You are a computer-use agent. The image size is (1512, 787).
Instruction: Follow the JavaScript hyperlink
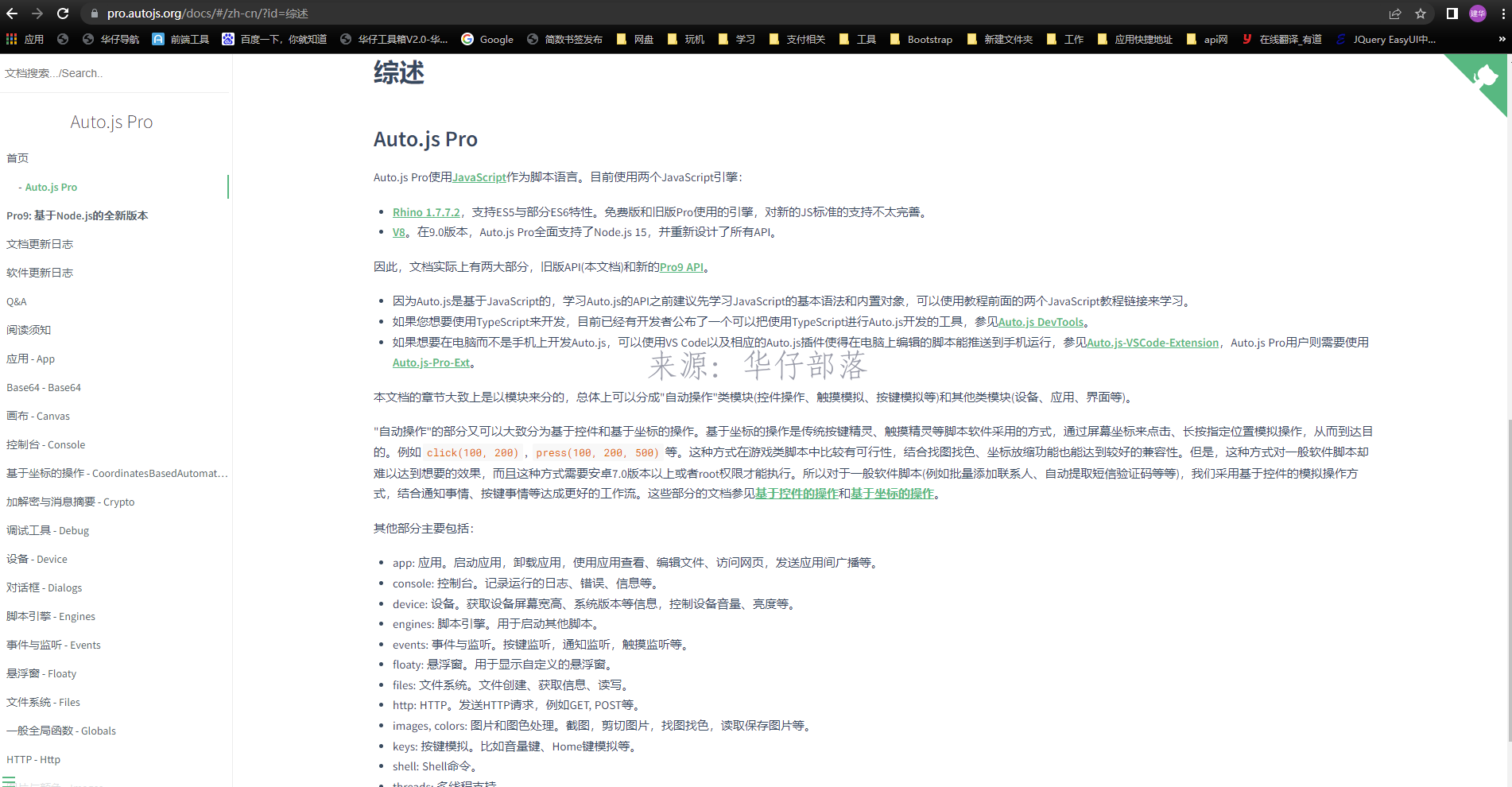(x=479, y=177)
